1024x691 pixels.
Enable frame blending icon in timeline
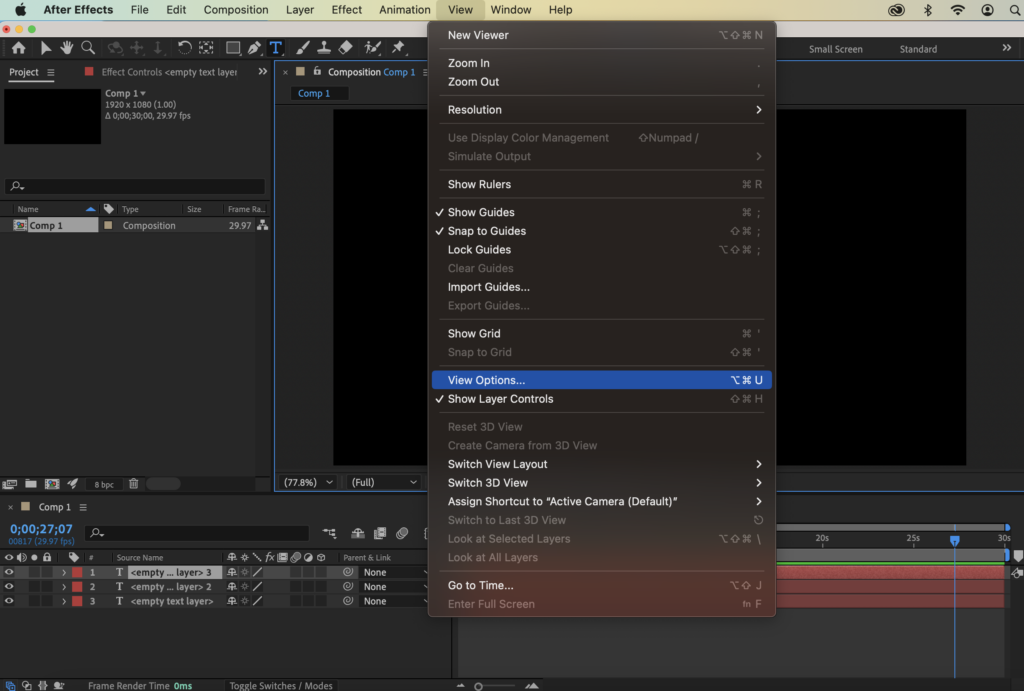coord(380,534)
